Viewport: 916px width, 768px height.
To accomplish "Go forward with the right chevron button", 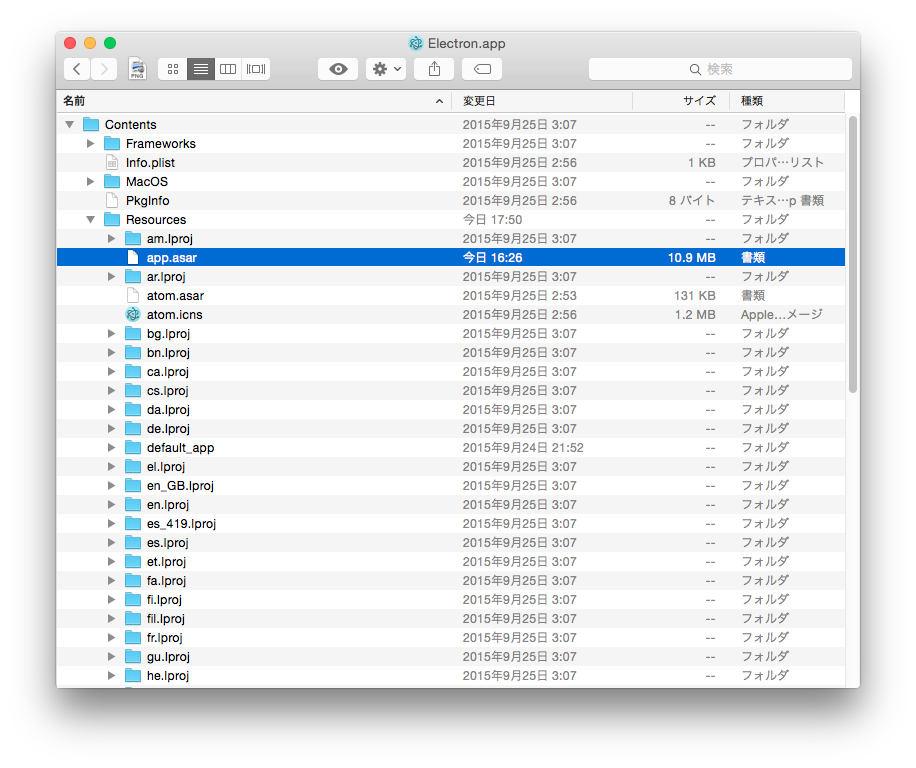I will click(x=104, y=69).
